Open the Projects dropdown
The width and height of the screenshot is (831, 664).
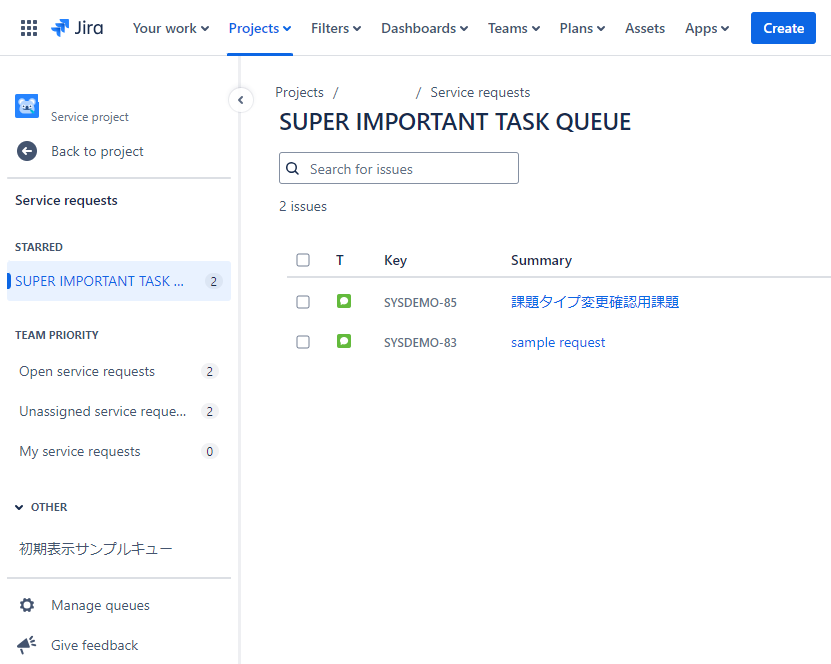(260, 28)
